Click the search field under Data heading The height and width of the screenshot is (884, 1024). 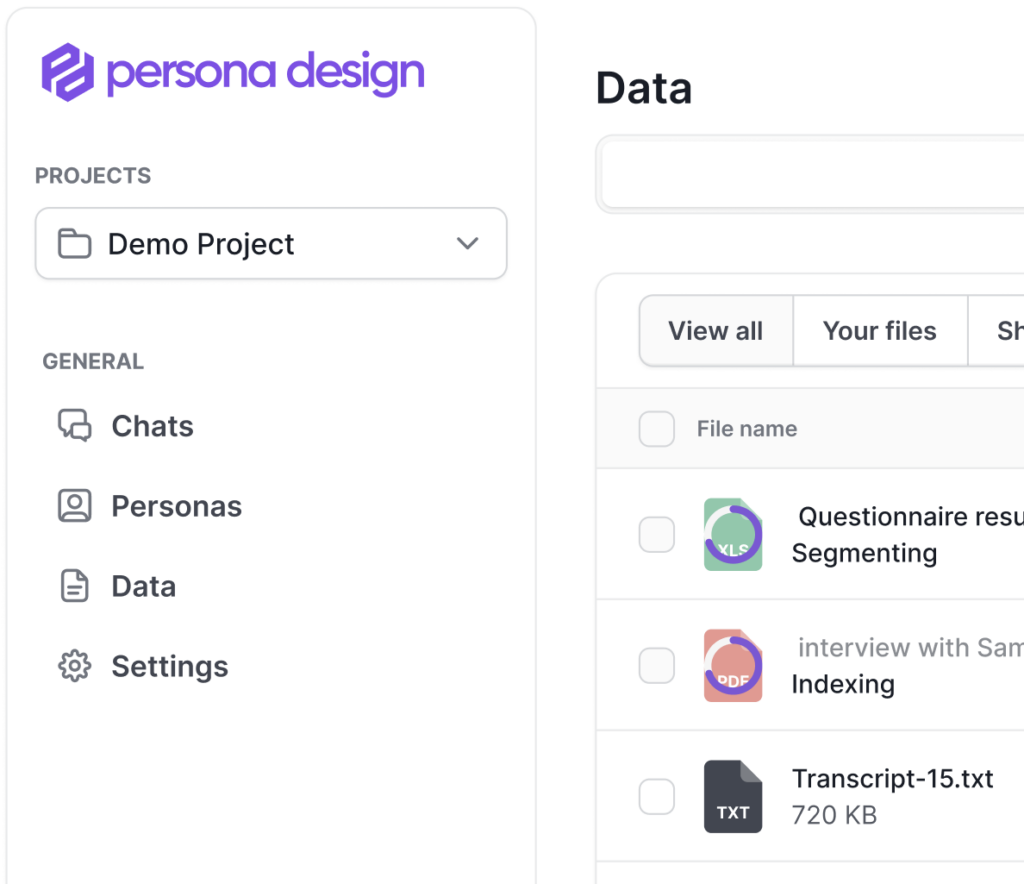pos(810,175)
